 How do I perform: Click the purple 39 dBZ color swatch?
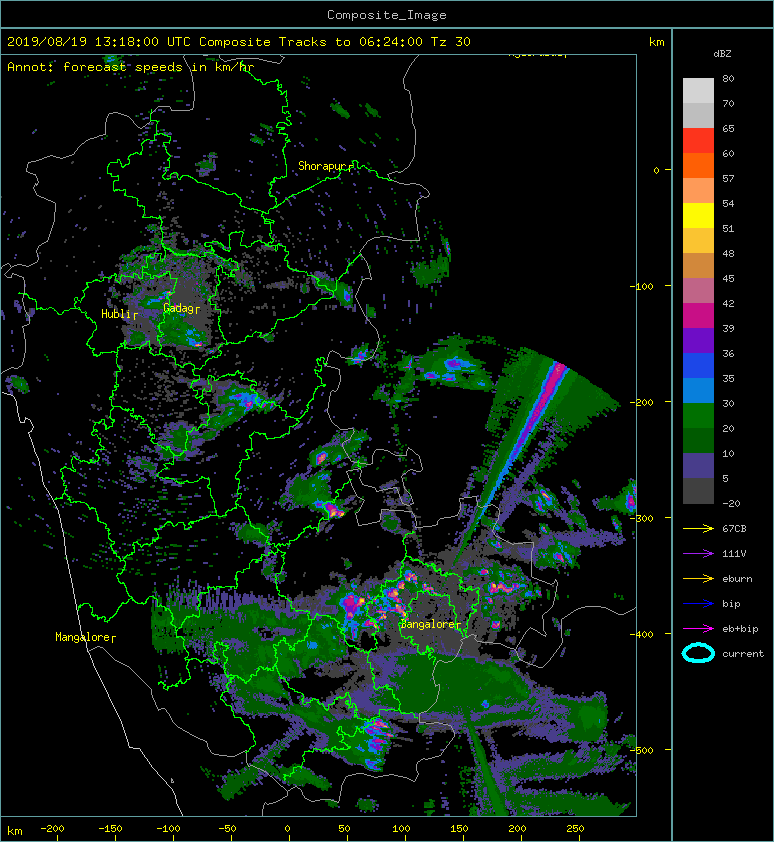pyautogui.click(x=698, y=340)
